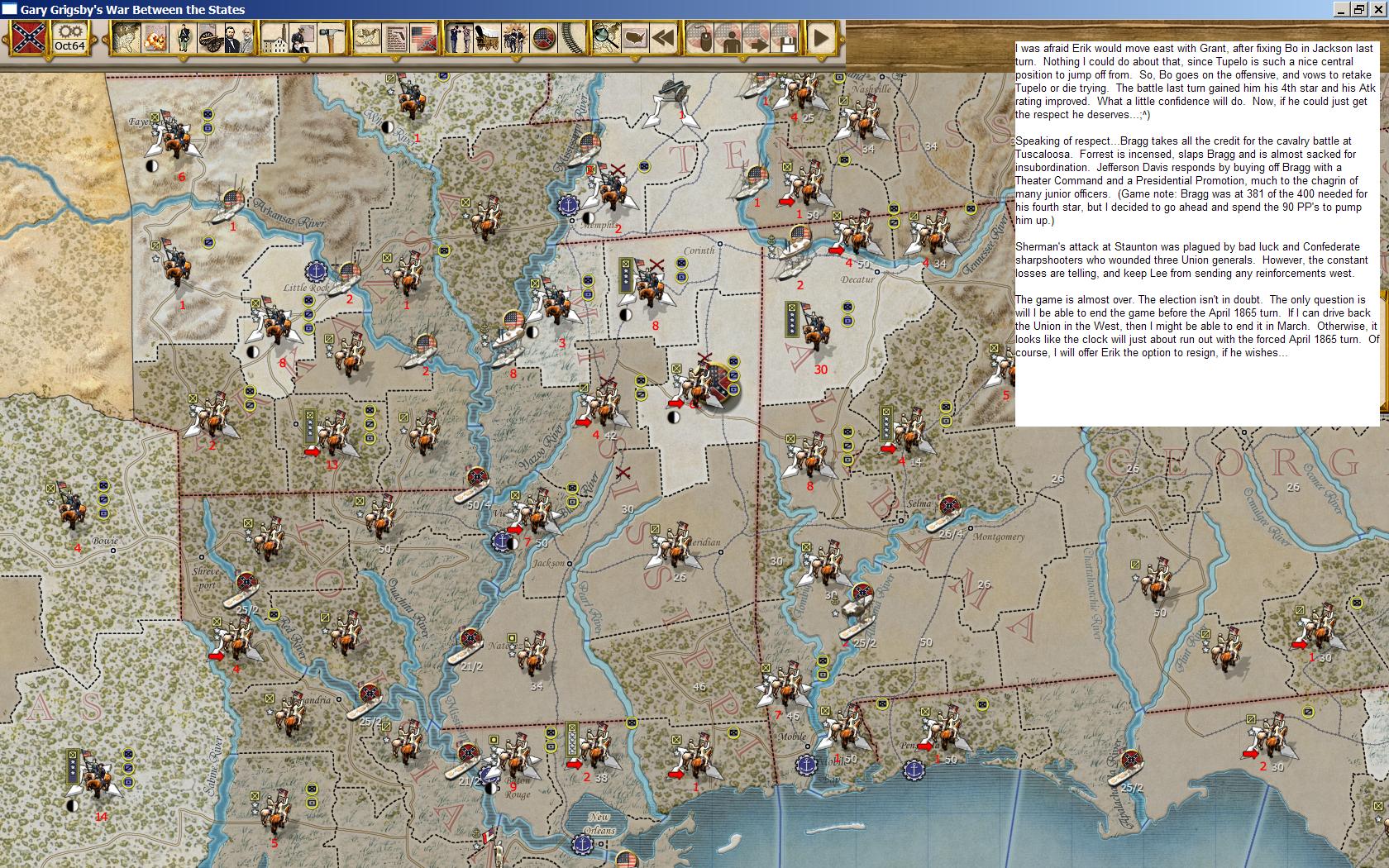1389x868 pixels.
Task: Click the hammer build icon
Action: (x=331, y=38)
